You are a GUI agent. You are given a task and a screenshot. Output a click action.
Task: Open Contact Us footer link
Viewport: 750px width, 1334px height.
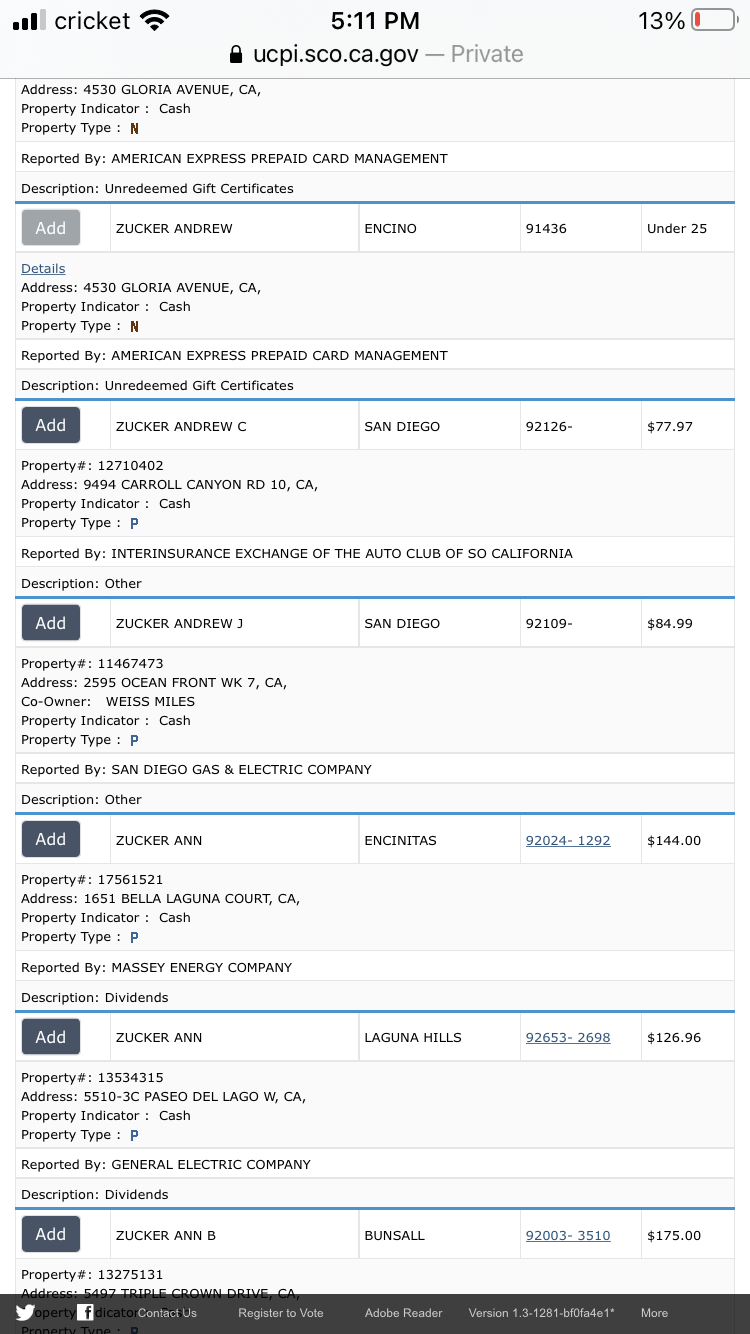point(167,1313)
